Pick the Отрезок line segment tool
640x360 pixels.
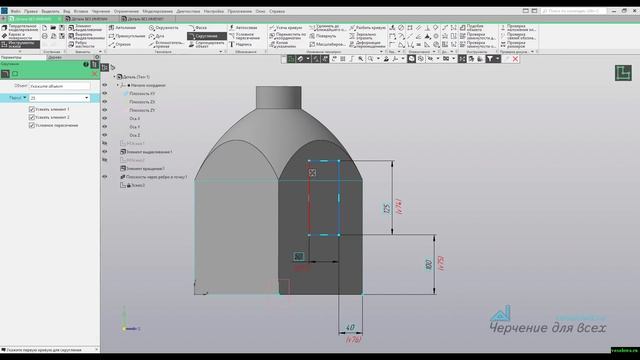[x=120, y=44]
